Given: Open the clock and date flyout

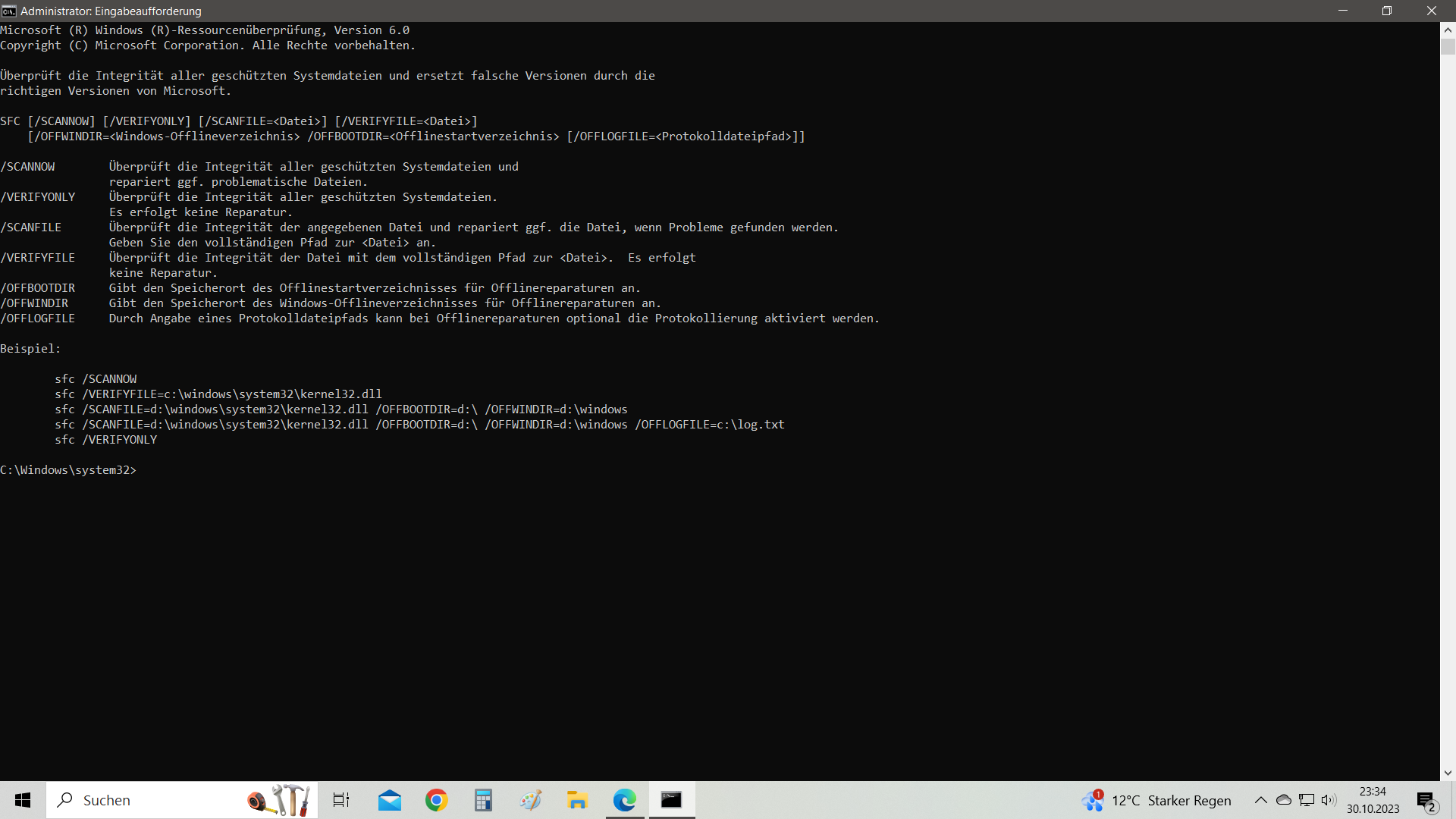Looking at the screenshot, I should pyautogui.click(x=1373, y=800).
